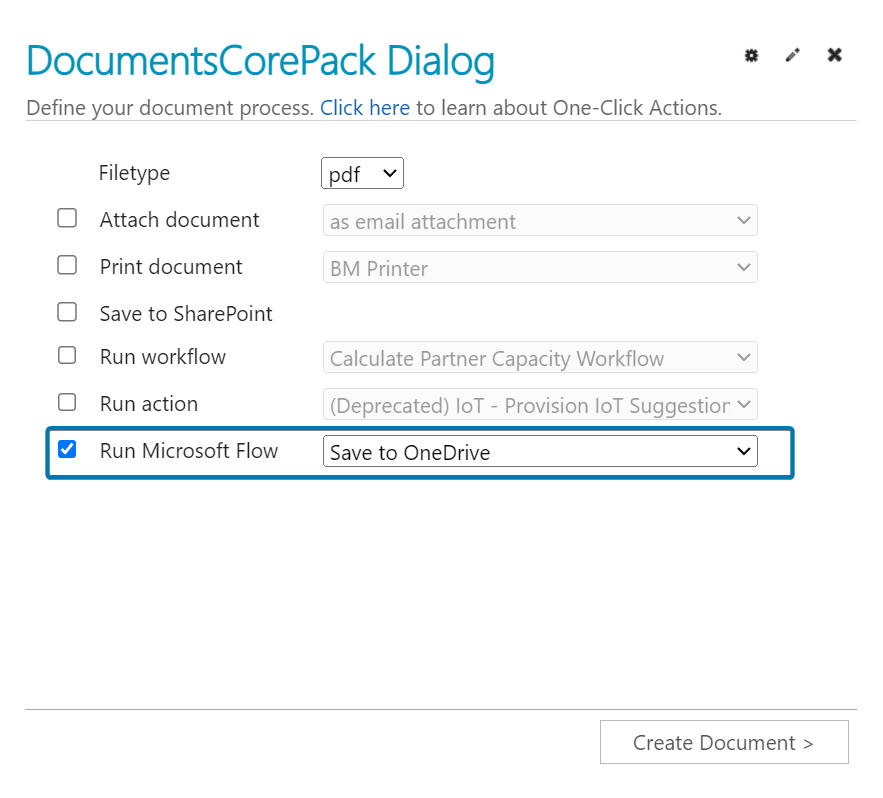Viewport: 883px width, 798px height.
Task: Open the Filetype pdf dropdown
Action: 362,173
